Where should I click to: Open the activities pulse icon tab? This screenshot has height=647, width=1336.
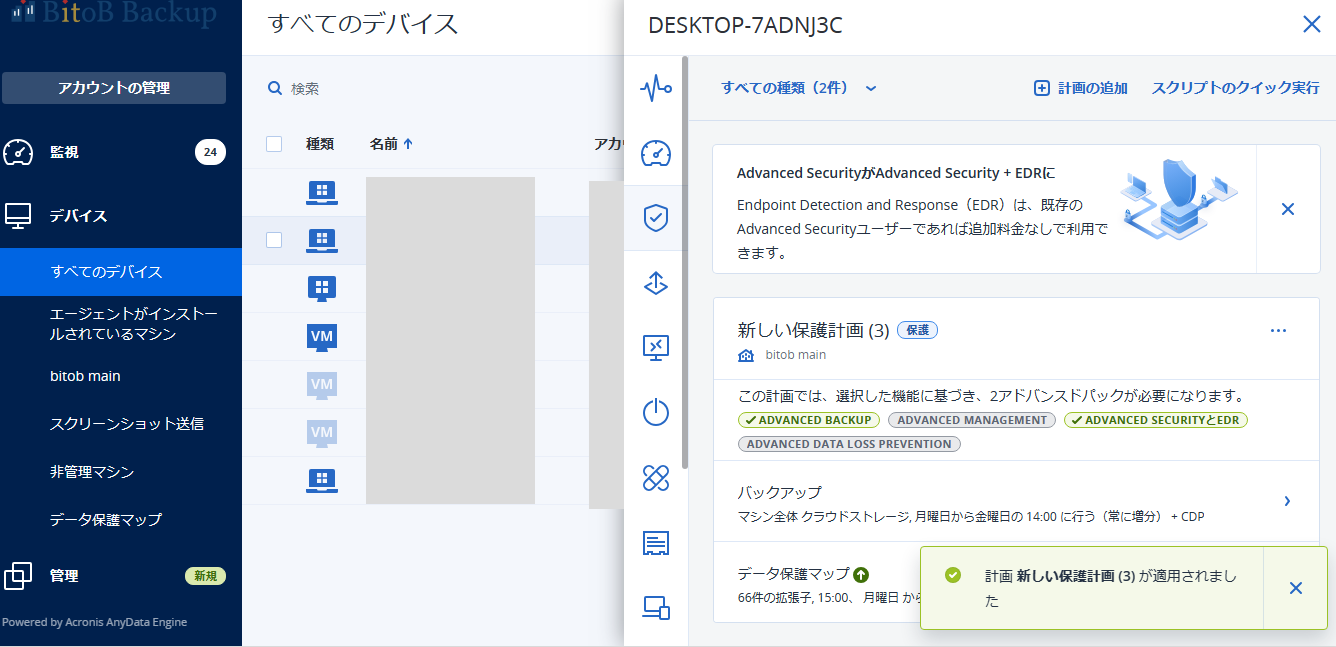656,88
